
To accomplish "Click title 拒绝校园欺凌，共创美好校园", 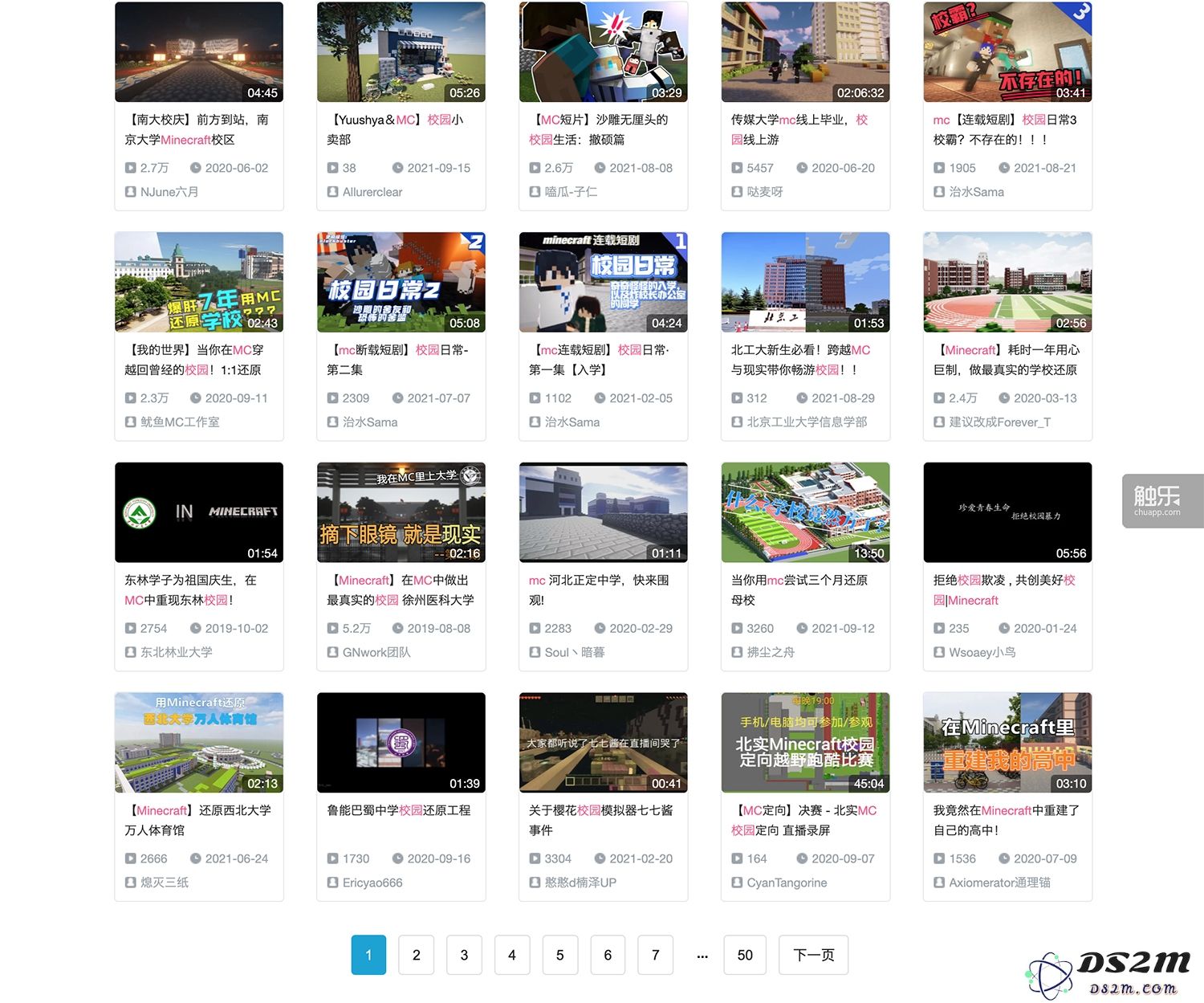I will [1005, 590].
